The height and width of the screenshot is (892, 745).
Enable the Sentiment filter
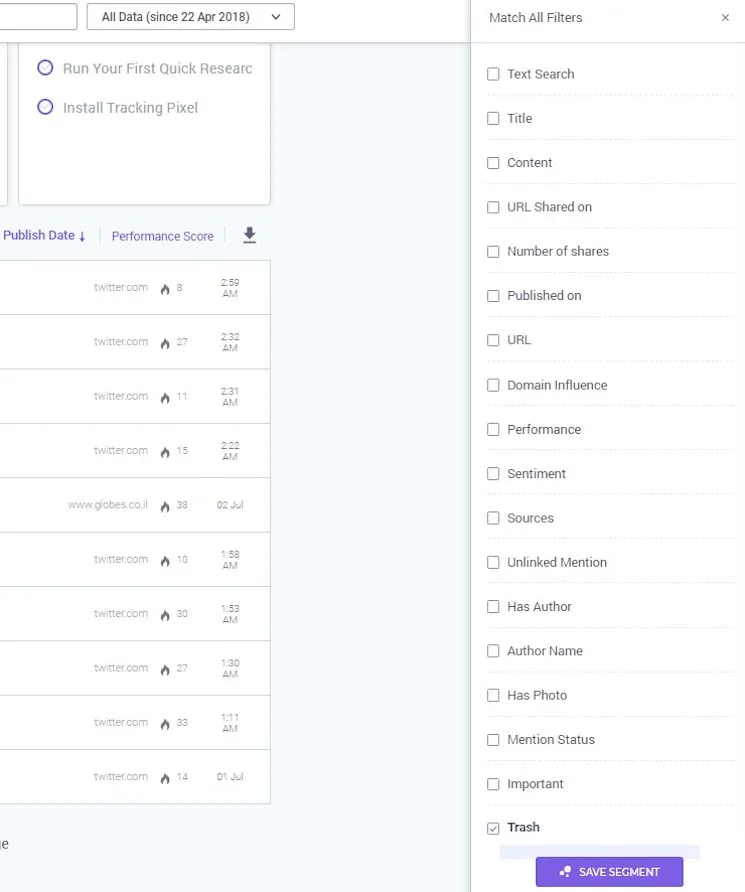[493, 473]
